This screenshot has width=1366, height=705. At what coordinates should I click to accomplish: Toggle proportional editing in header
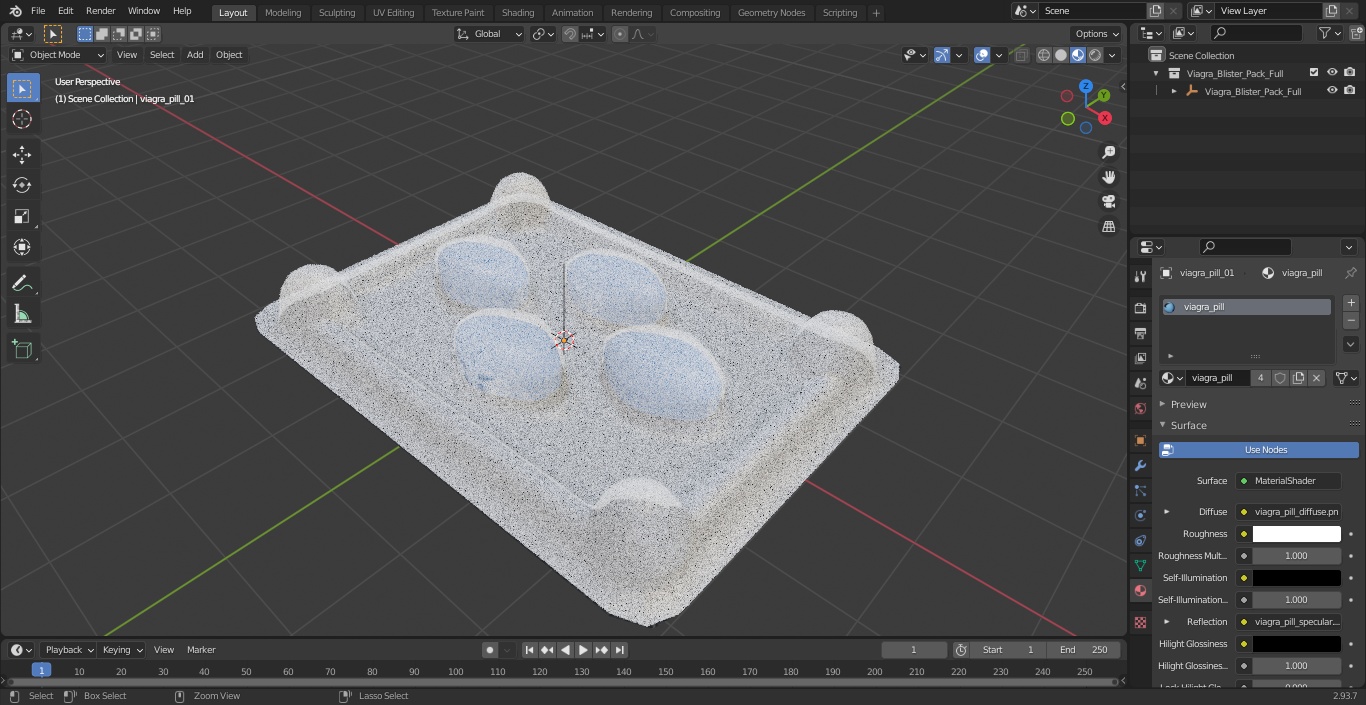point(620,34)
